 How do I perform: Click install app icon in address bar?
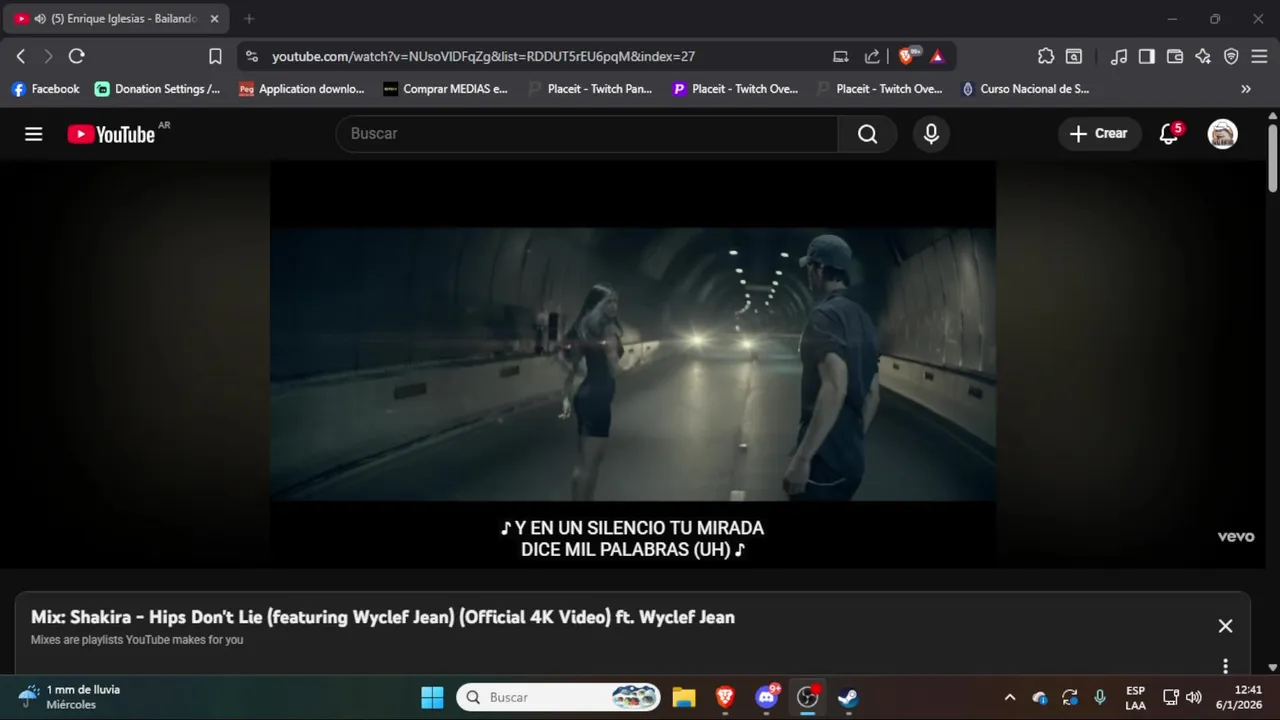tap(841, 56)
